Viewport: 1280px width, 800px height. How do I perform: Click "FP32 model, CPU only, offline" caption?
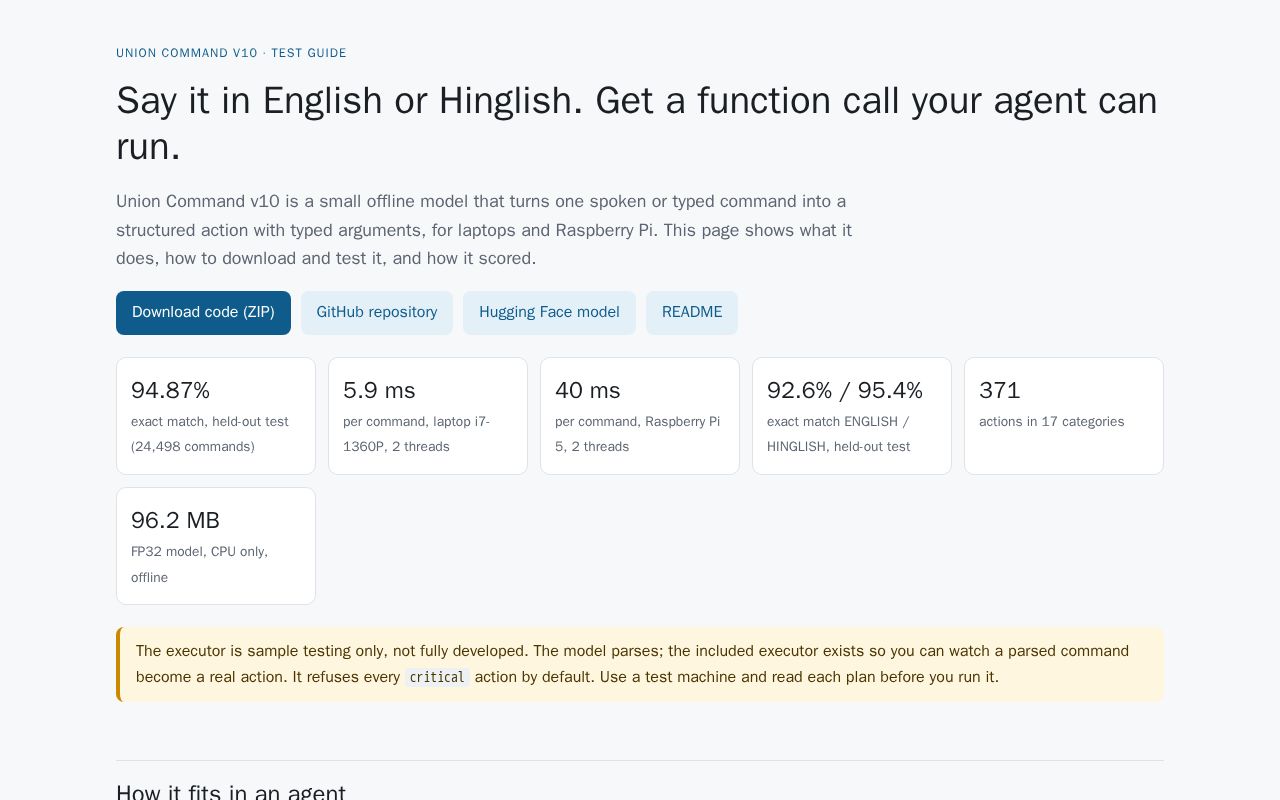coord(200,564)
